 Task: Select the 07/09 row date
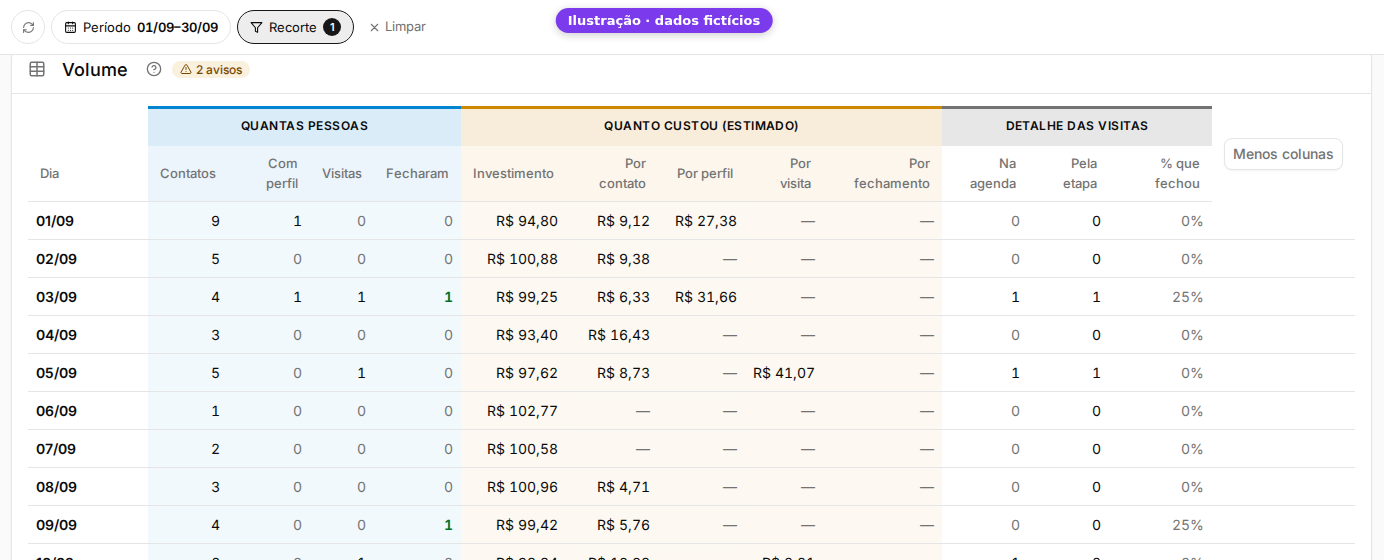tap(56, 449)
